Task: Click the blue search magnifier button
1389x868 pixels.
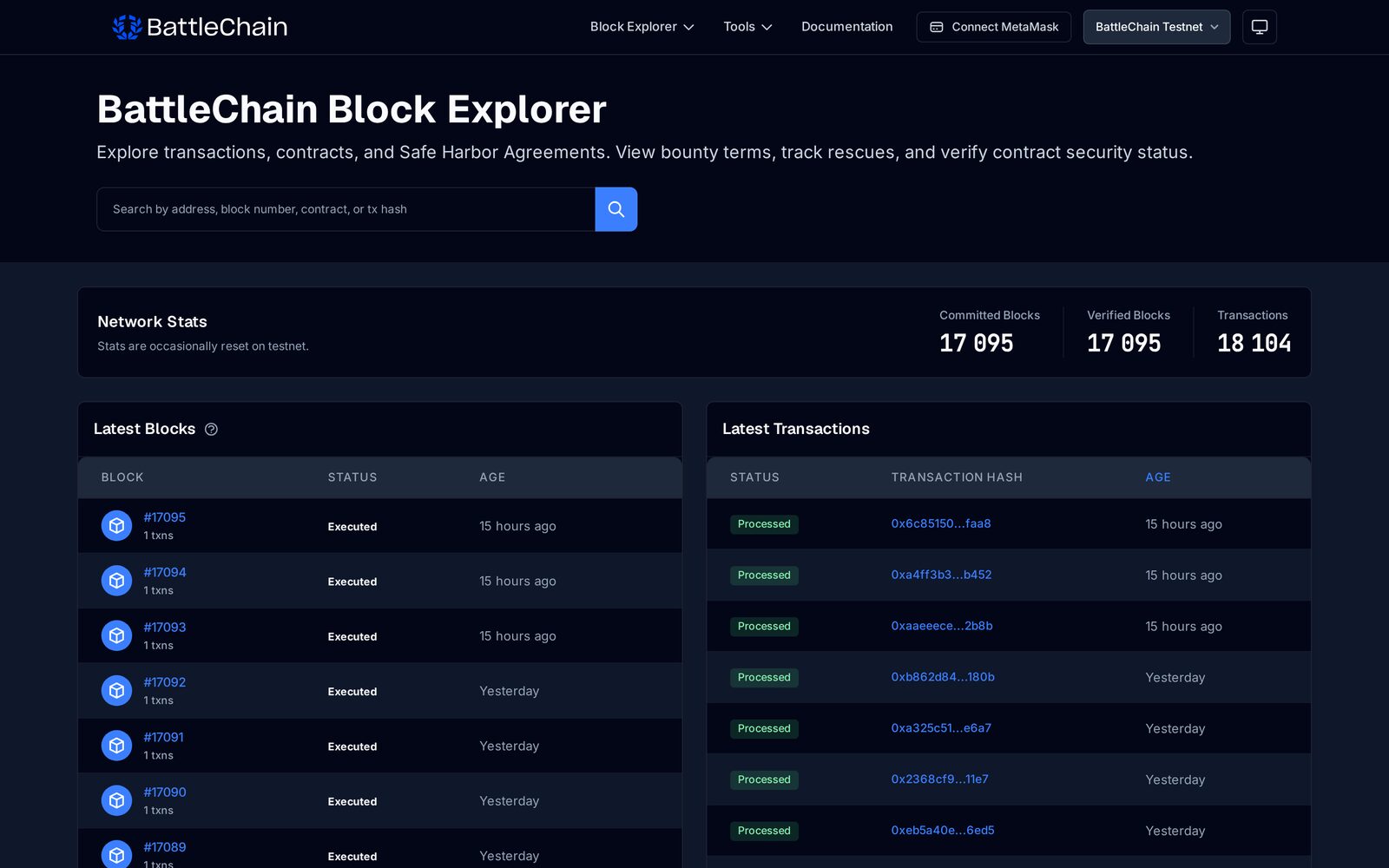Action: pyautogui.click(x=616, y=209)
